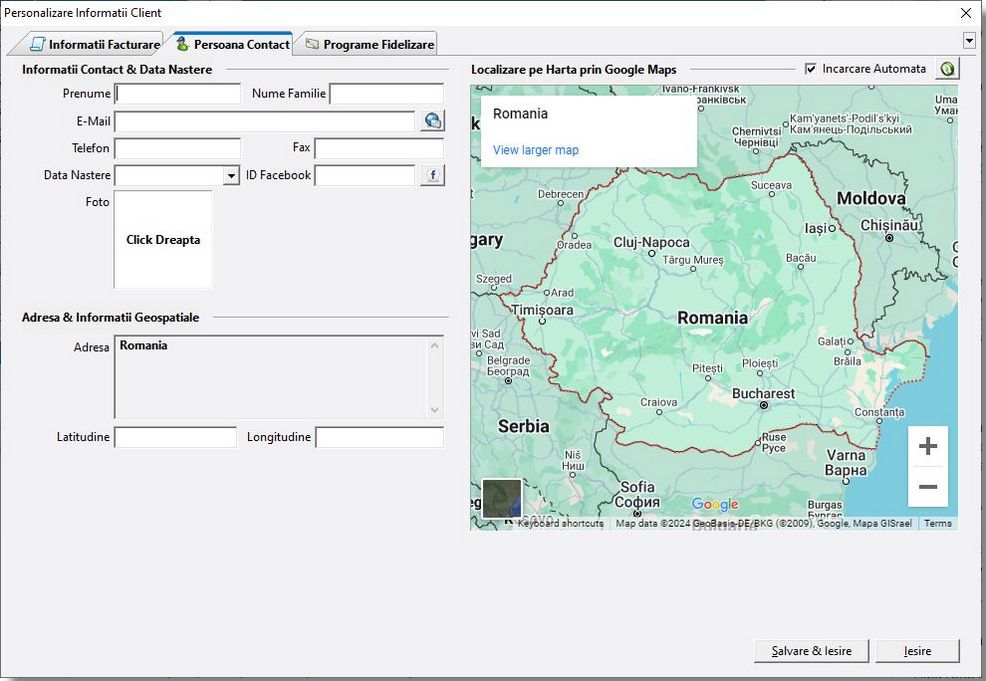The width and height of the screenshot is (986, 681).
Task: Click Keyboard shortcuts on the map
Action: (560, 523)
